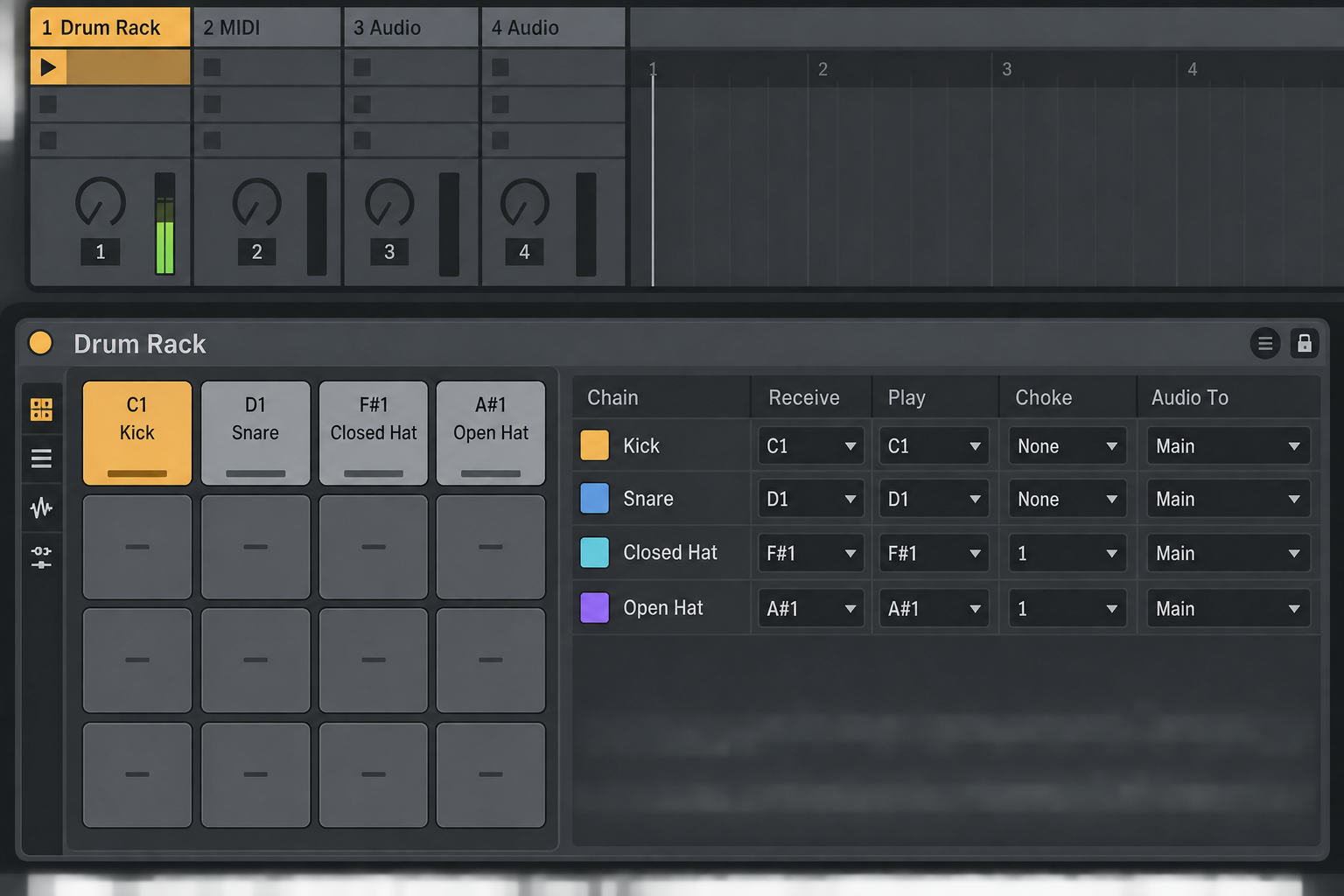Select the 2 MIDI track header
Image resolution: width=1344 pixels, height=896 pixels.
click(267, 27)
